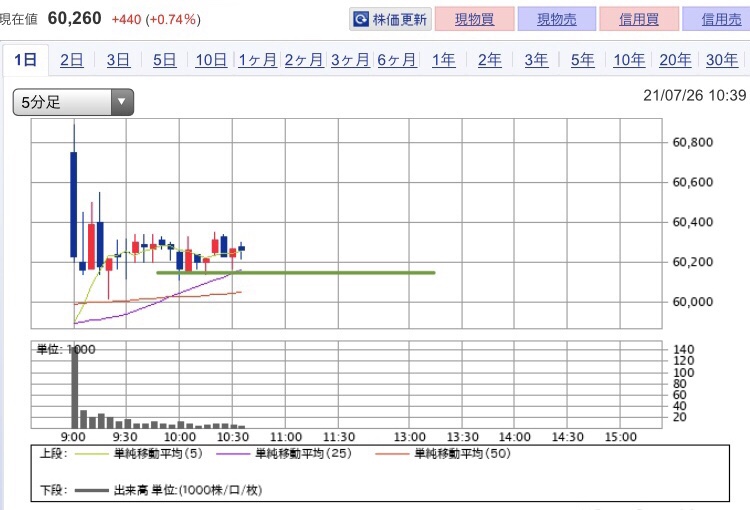Click the 11:30 time axis label
The height and width of the screenshot is (510, 750).
coord(339,437)
